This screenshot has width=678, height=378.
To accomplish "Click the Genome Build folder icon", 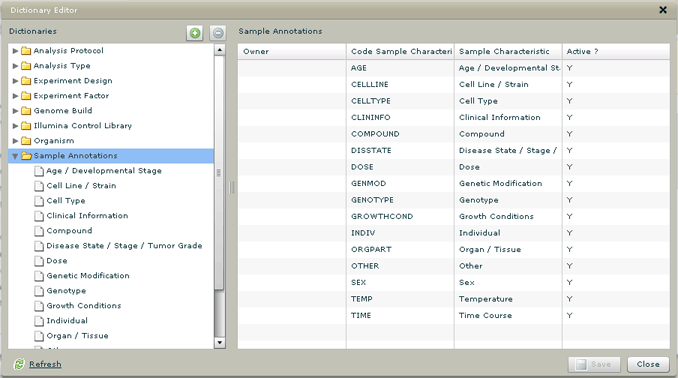I will (x=26, y=111).
